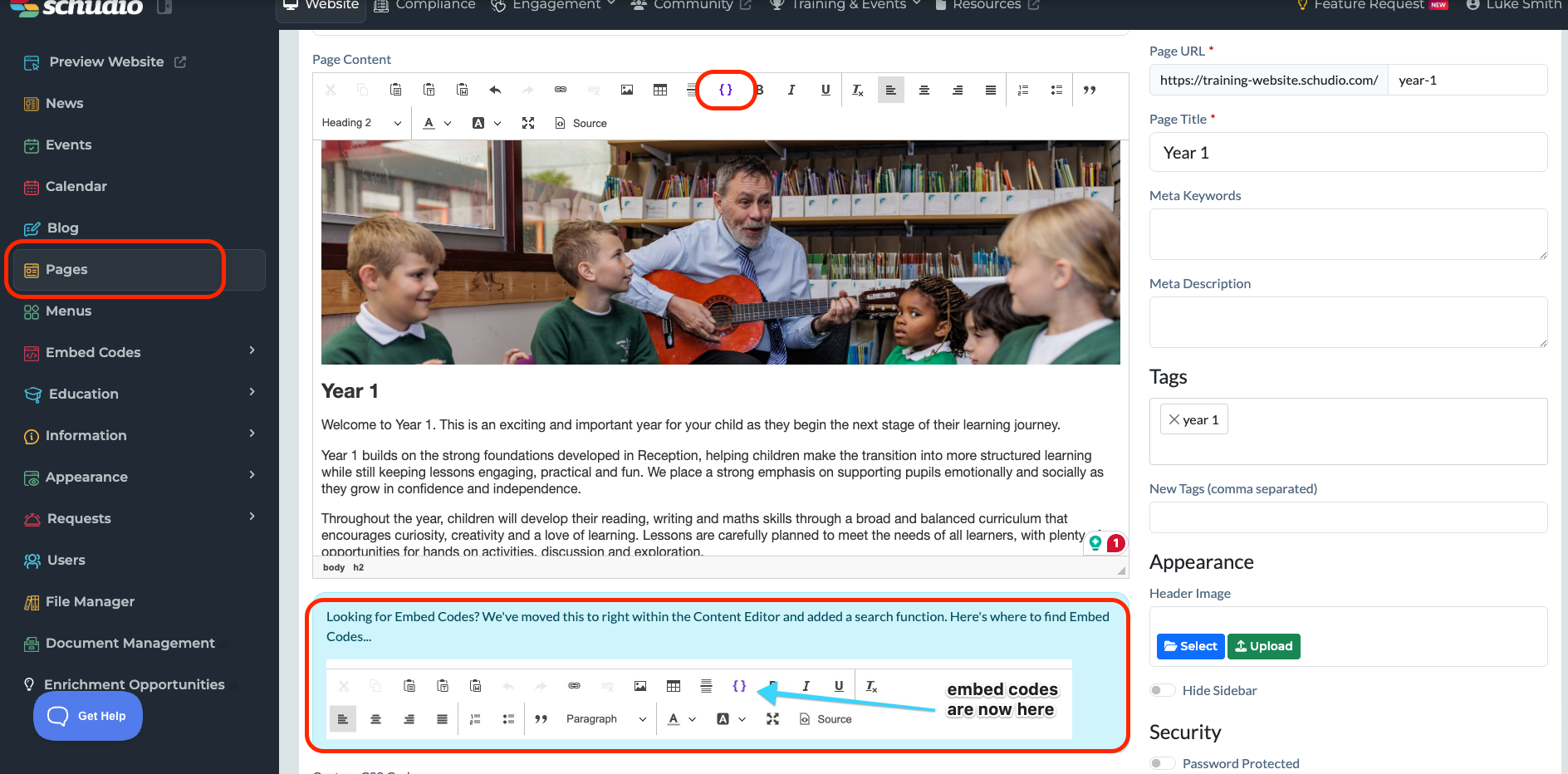Click the Select header image button
Image resolution: width=1568 pixels, height=774 pixels.
(1190, 646)
